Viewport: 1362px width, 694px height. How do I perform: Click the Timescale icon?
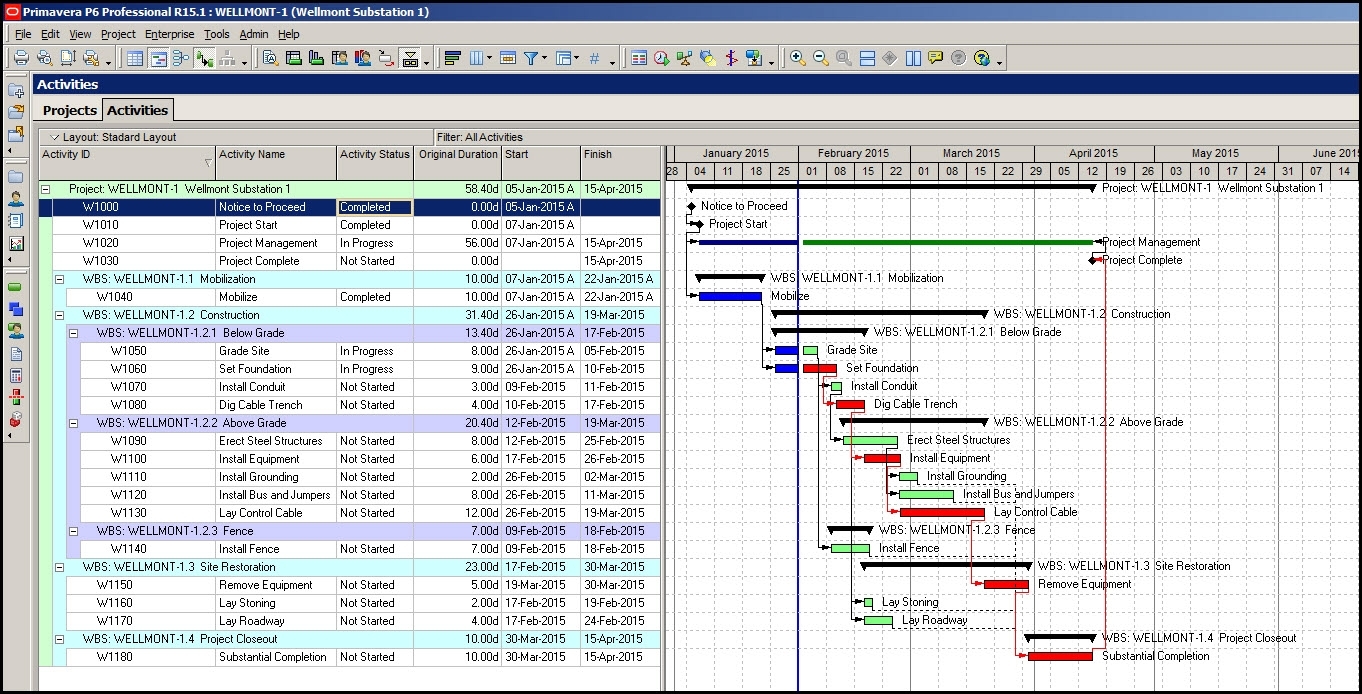point(507,58)
